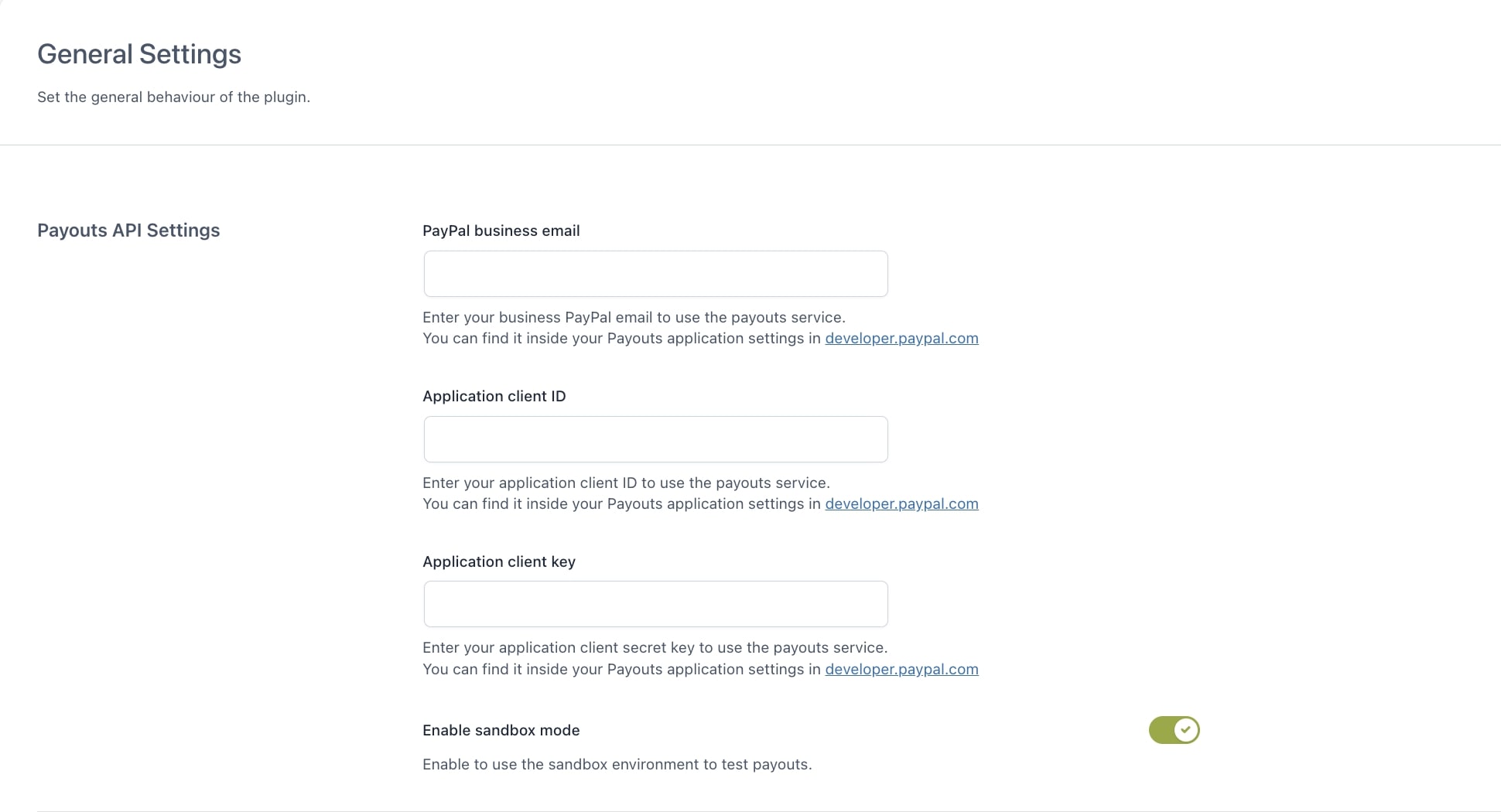The width and height of the screenshot is (1501, 812).
Task: Click "You can find it" text under client key
Action: pyautogui.click(x=621, y=670)
